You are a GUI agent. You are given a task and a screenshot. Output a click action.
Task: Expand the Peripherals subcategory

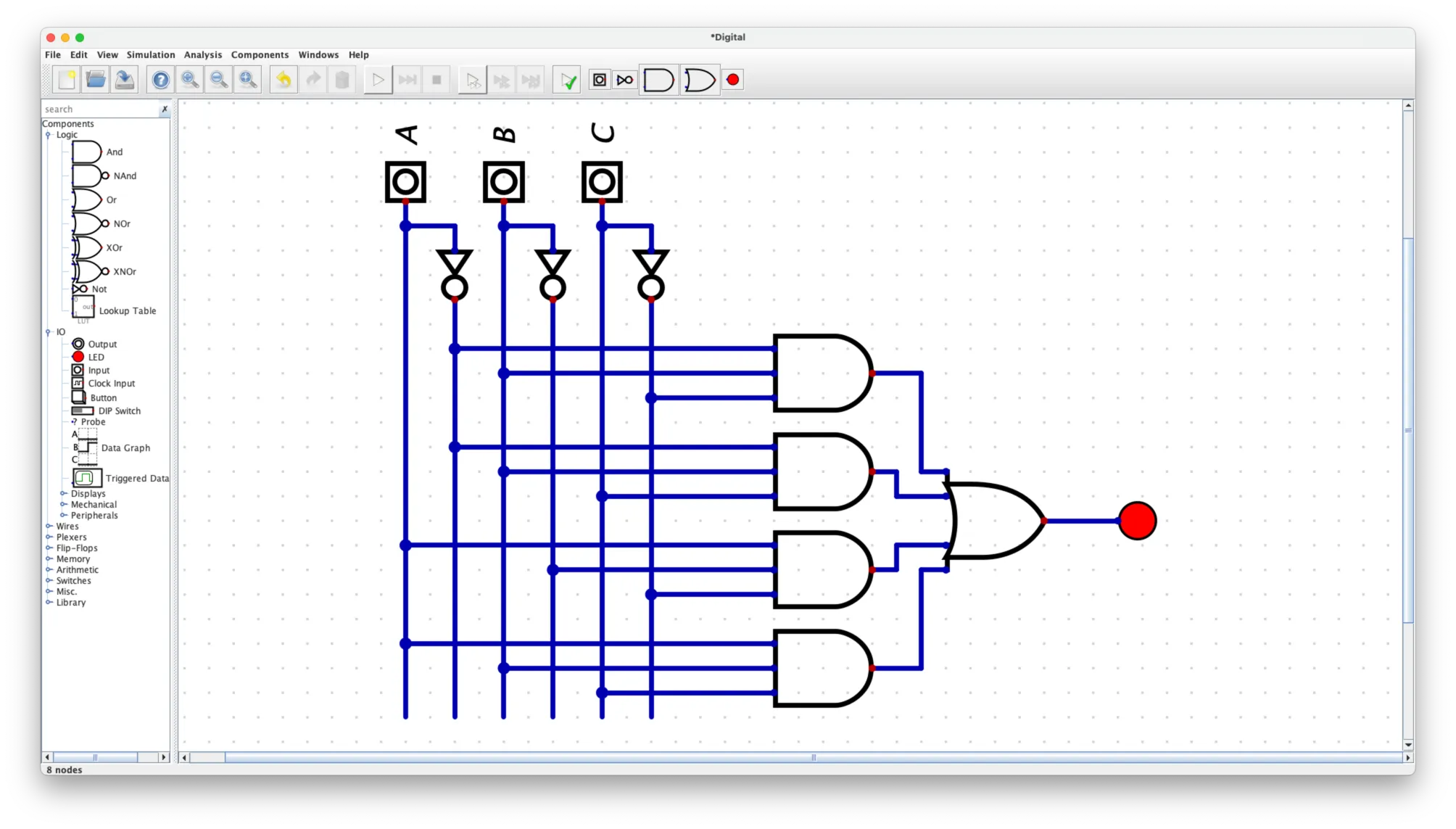point(64,516)
